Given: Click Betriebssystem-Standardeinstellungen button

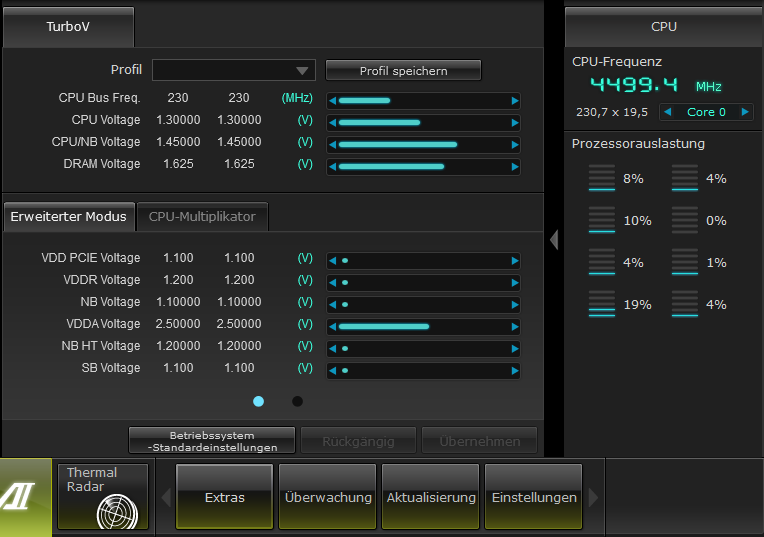Looking at the screenshot, I should pos(212,441).
